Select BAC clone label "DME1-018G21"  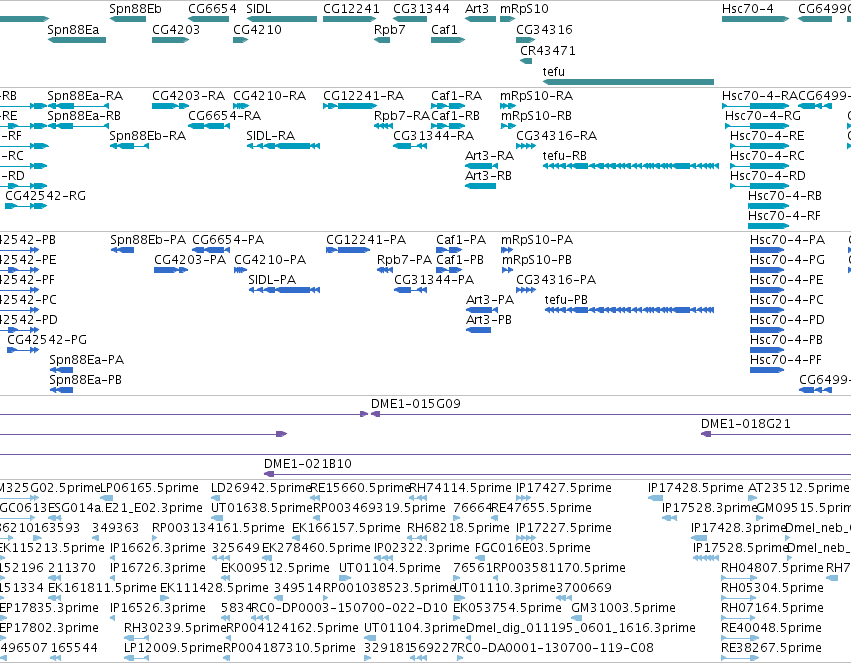[746, 424]
